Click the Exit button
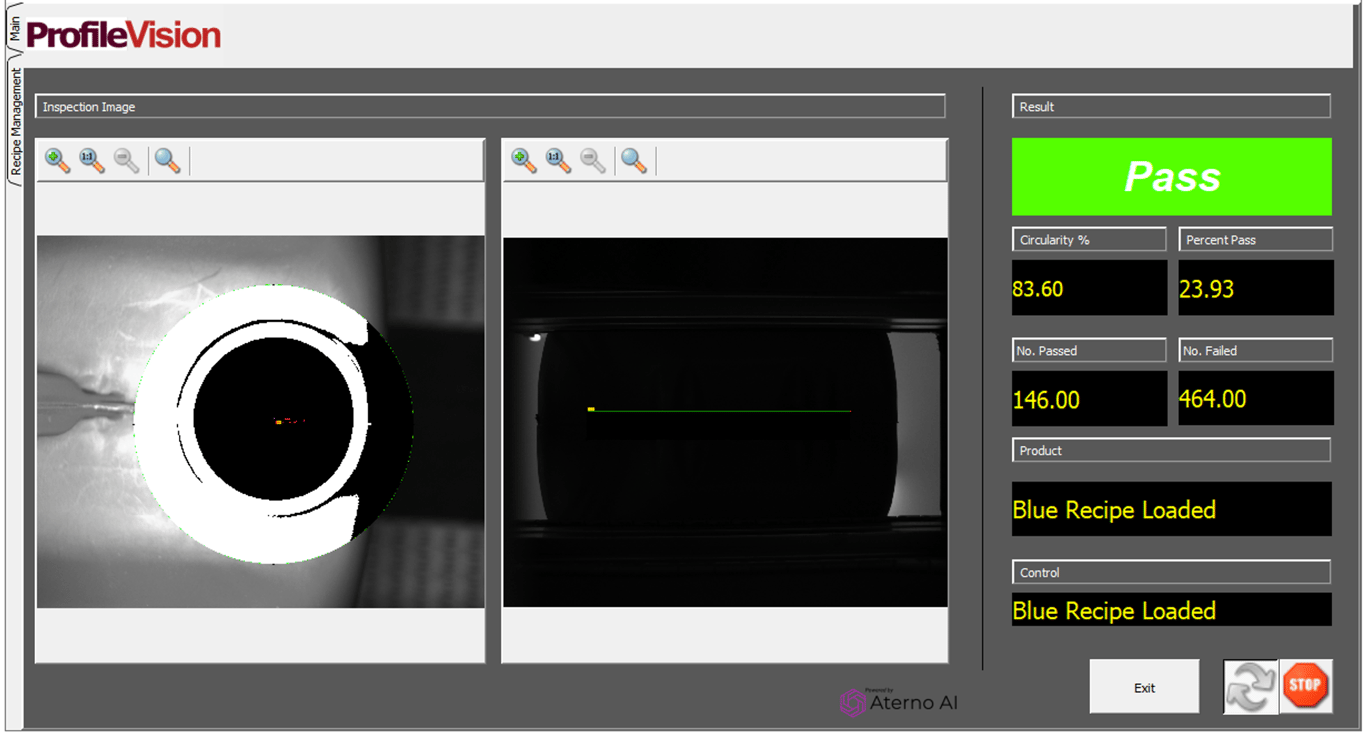 pyautogui.click(x=1144, y=687)
